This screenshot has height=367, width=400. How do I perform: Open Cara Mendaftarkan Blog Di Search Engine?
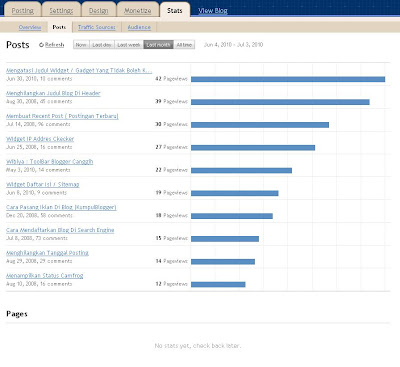coord(60,230)
